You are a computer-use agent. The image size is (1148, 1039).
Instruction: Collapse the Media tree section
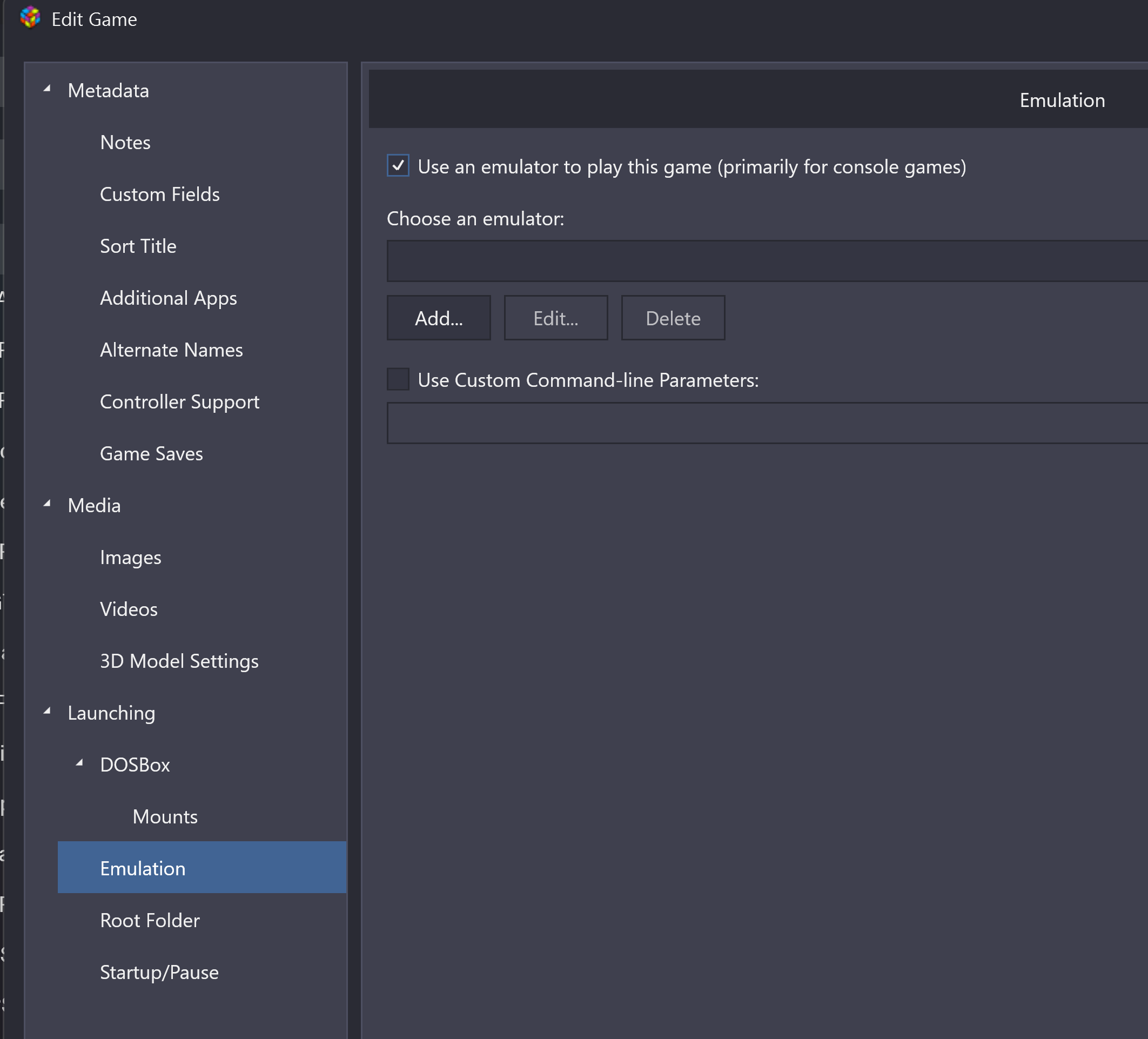coord(47,504)
